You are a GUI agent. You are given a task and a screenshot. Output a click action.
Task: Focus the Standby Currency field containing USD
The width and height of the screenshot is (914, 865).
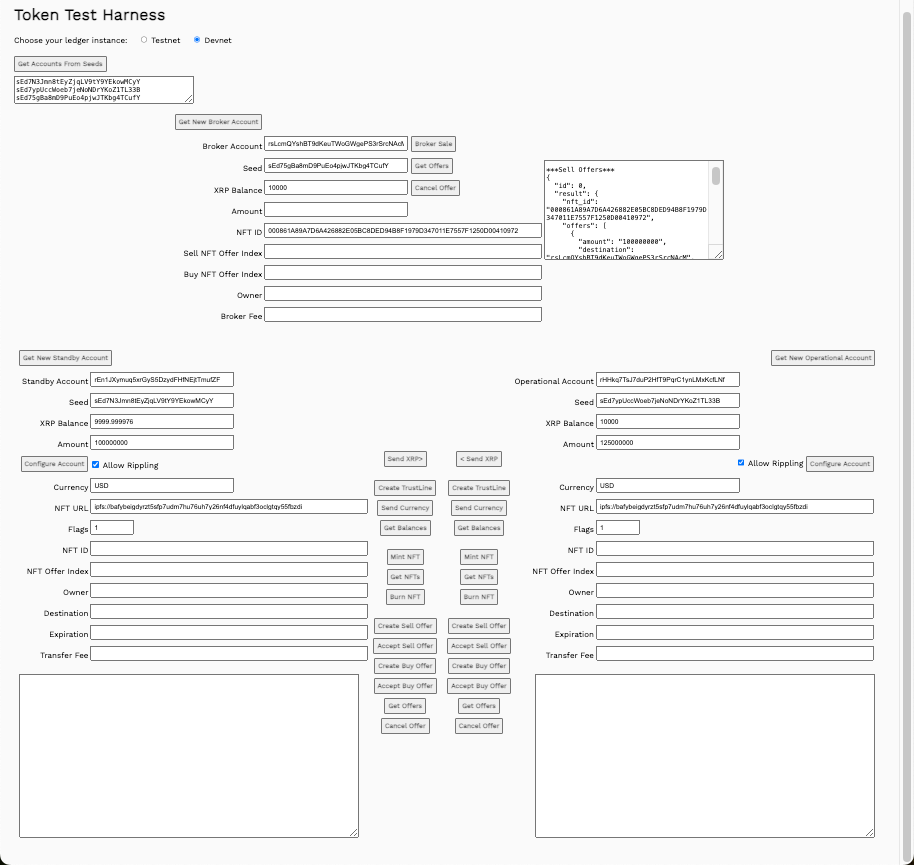[x=162, y=486]
